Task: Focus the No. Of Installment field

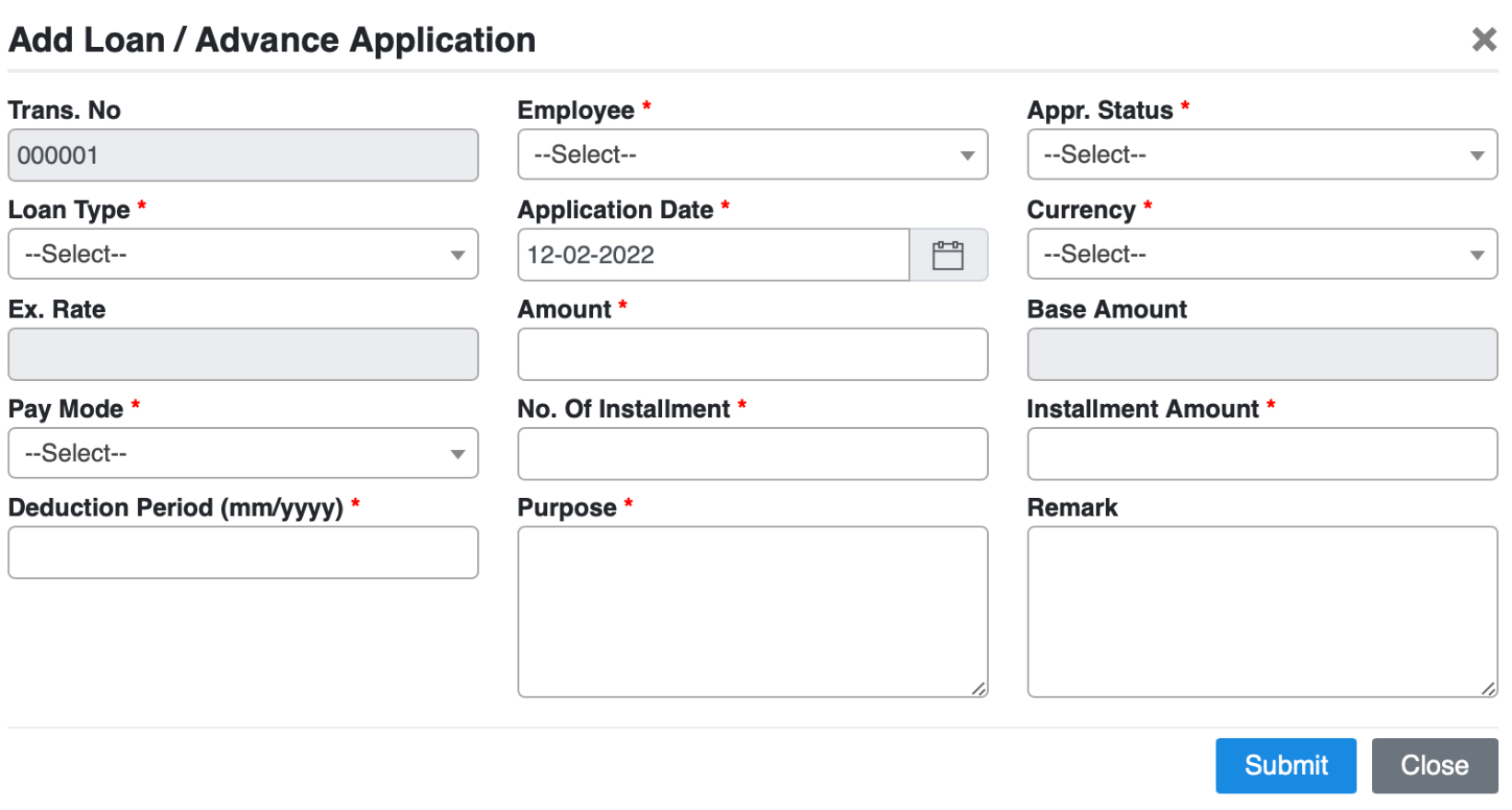Action: (752, 454)
